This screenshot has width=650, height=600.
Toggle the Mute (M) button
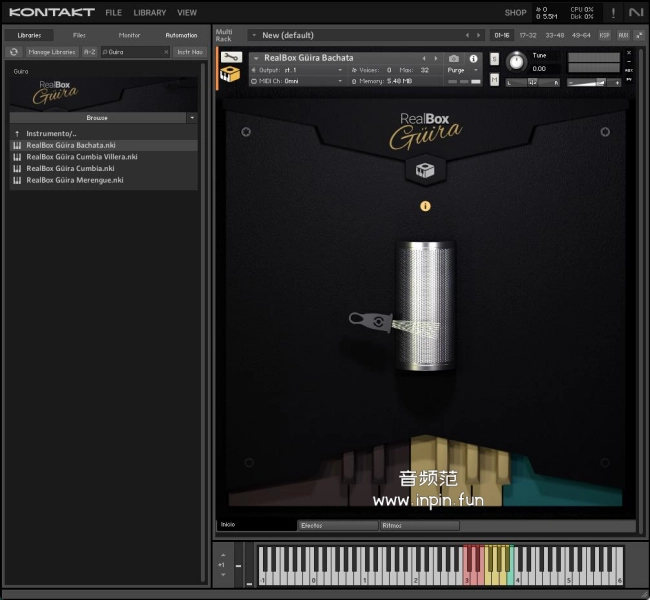click(x=494, y=80)
